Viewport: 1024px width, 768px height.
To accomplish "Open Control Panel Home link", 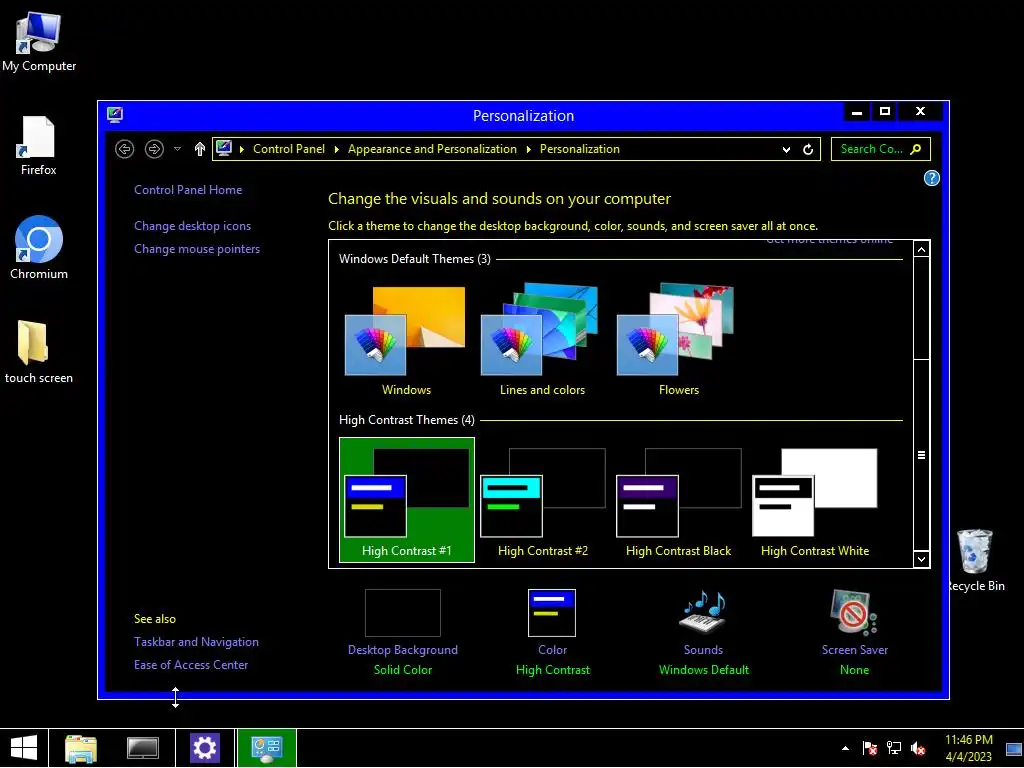I will (x=188, y=190).
